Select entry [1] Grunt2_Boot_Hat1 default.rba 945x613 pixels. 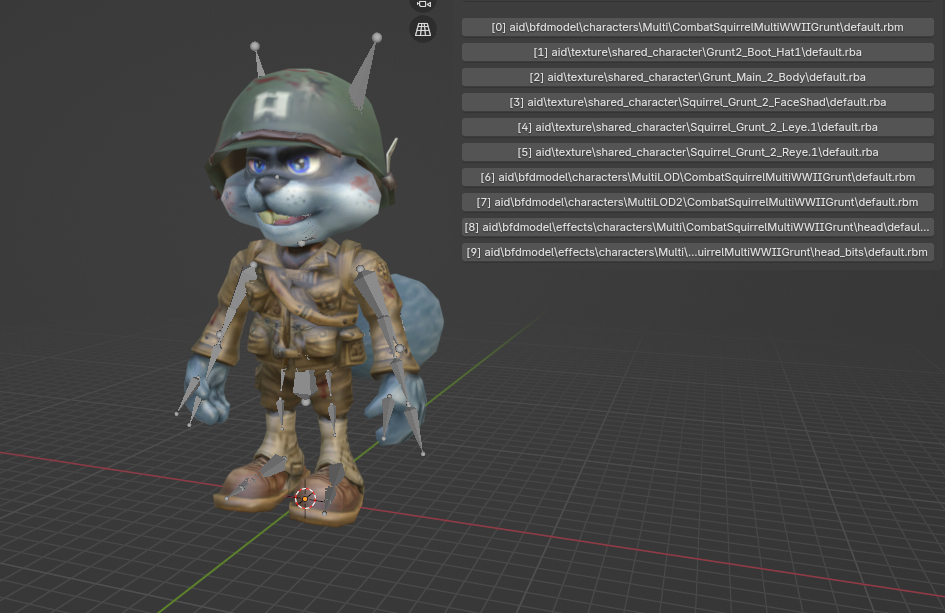click(697, 52)
